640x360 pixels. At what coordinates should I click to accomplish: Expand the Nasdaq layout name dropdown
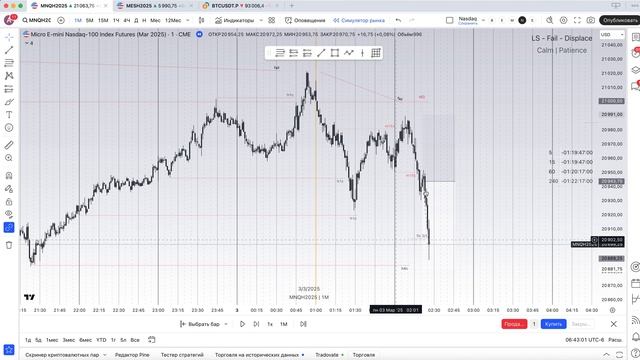[483, 20]
